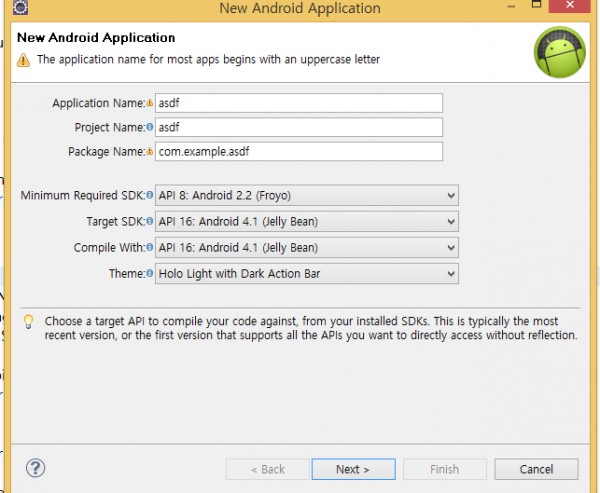Click the 'New Android Application' bold heading
The image size is (600, 493).
coord(96,38)
